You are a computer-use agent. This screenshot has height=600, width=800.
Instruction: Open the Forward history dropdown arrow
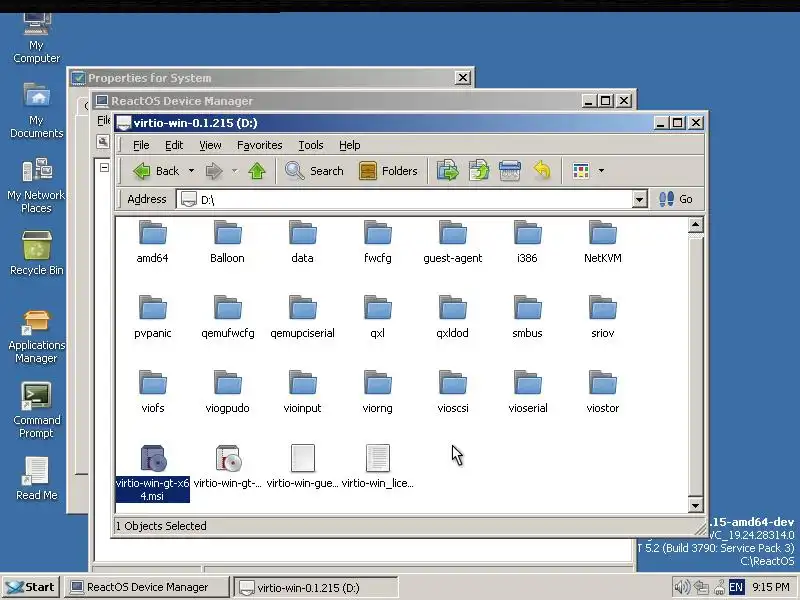[235, 171]
